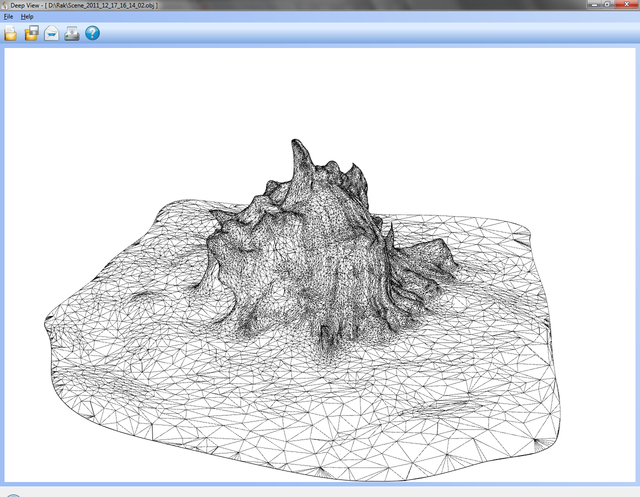Click the Deep View application title icon
This screenshot has width=640, height=497.
(x=4, y=5)
